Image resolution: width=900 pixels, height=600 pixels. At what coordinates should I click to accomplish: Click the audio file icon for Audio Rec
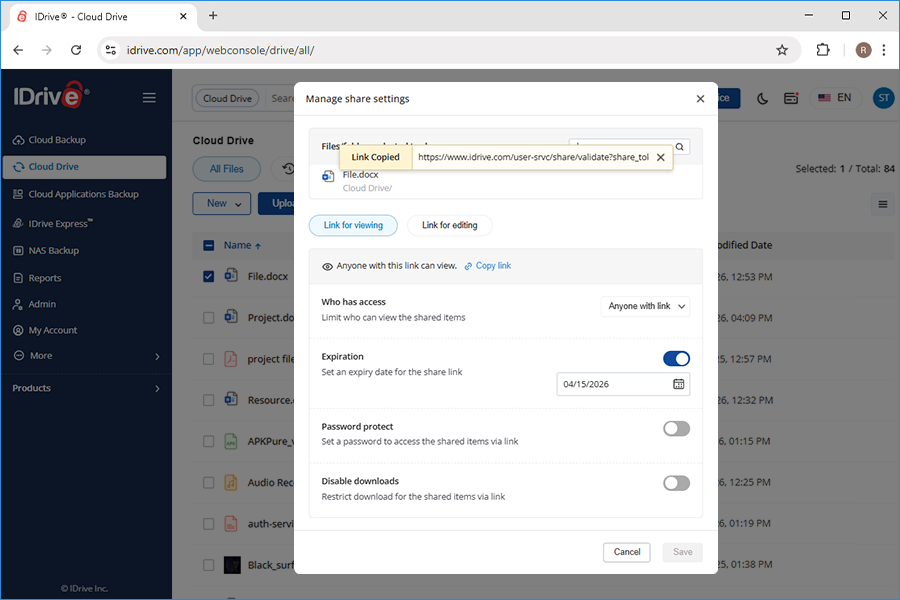pos(231,482)
